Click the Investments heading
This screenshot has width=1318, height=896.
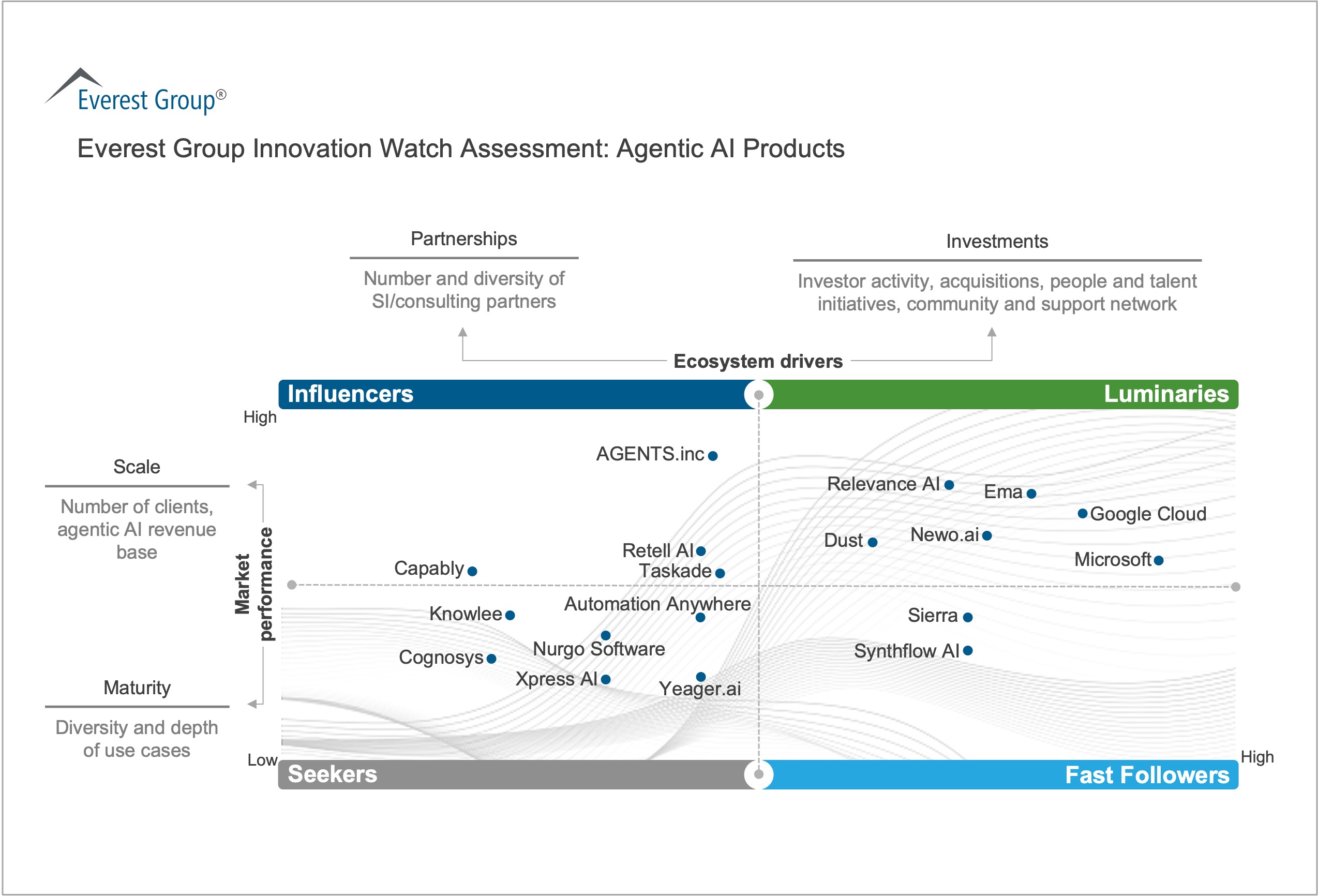click(x=996, y=242)
